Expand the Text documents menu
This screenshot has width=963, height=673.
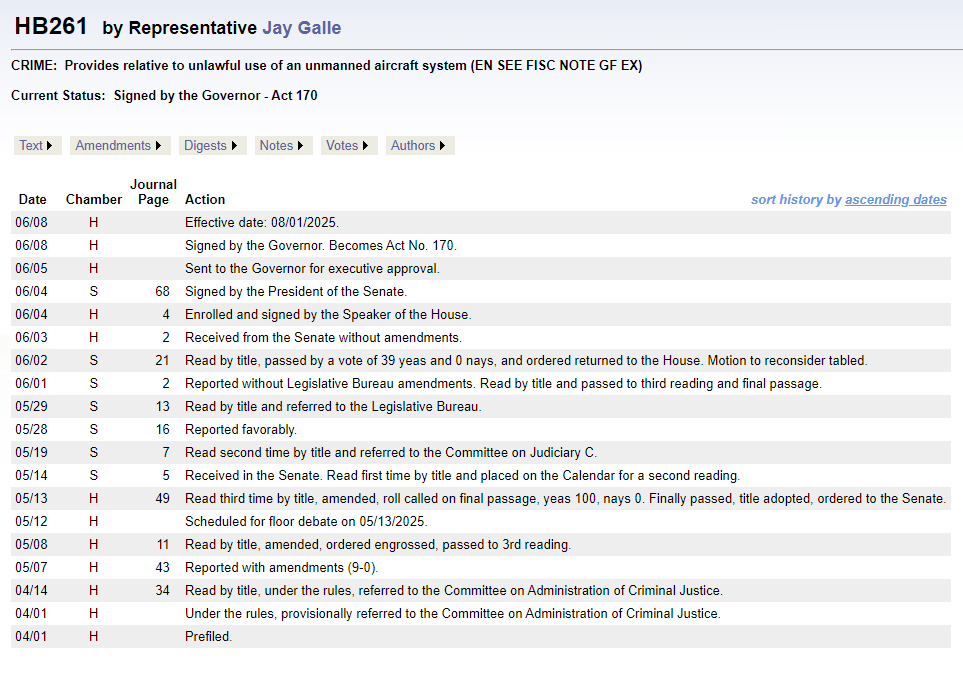click(x=37, y=146)
